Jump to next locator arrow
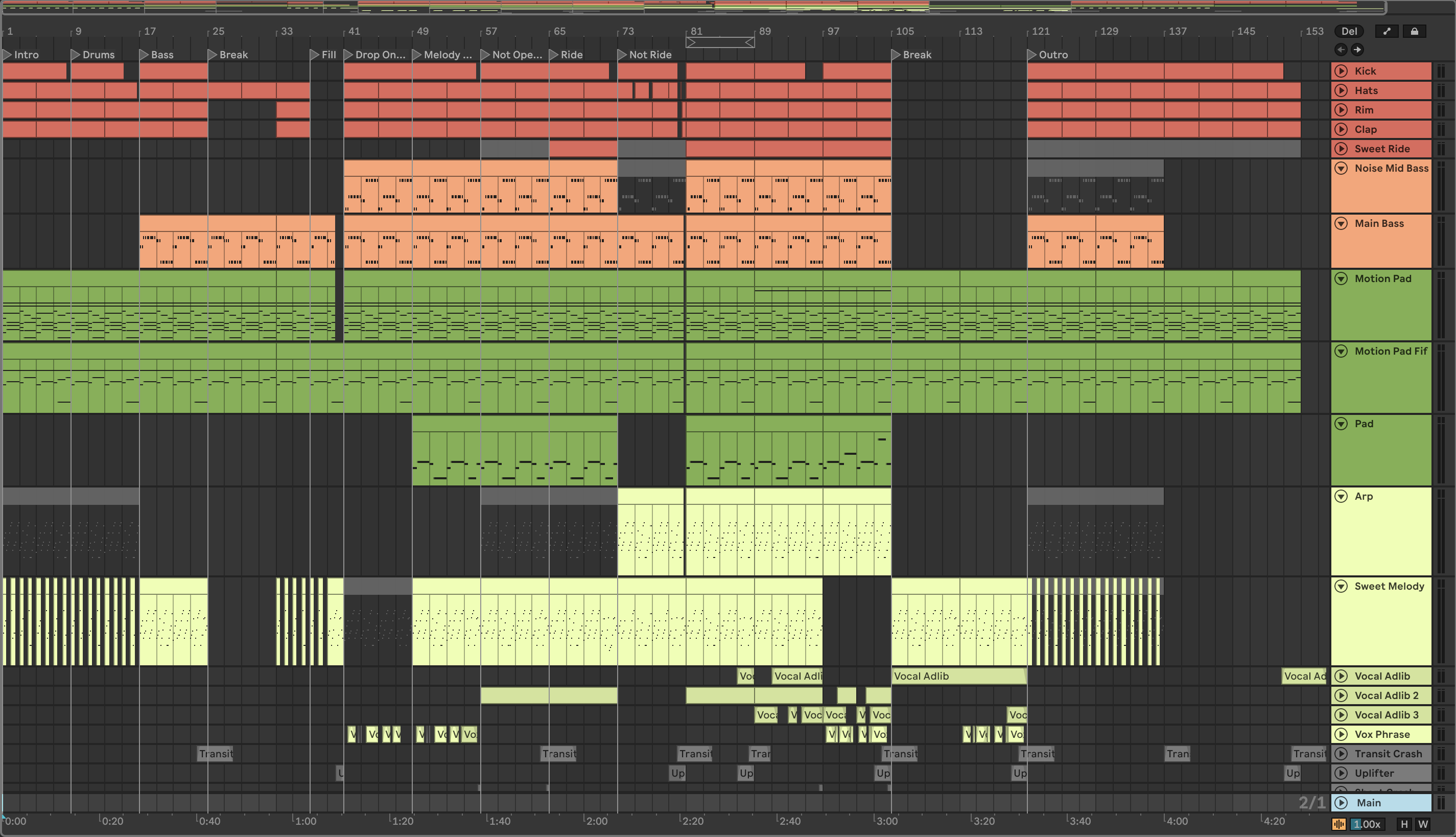 pos(1357,50)
